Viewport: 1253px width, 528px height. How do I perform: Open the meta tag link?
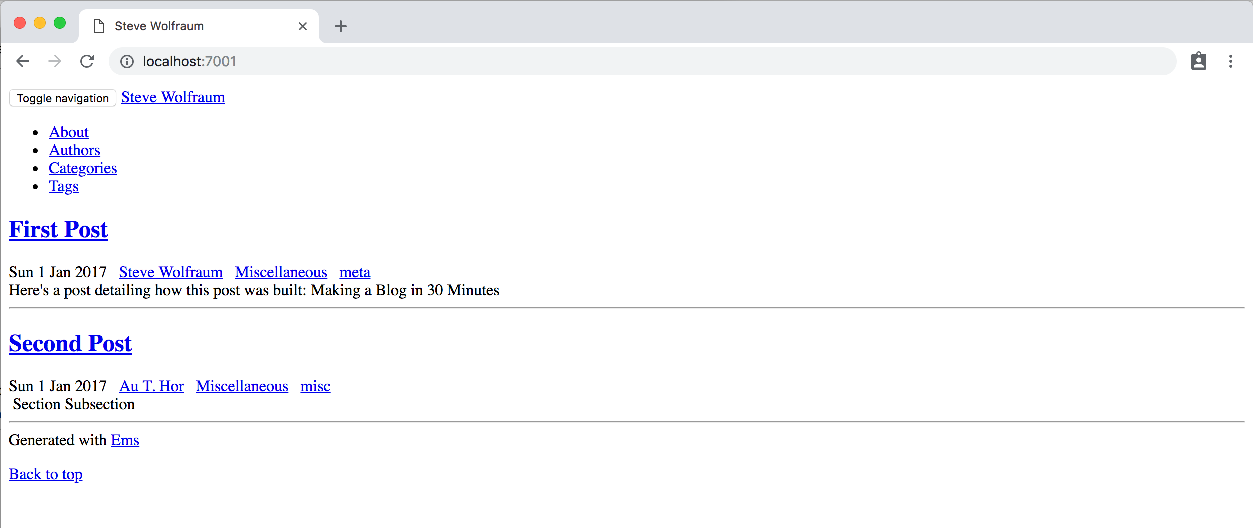coord(355,272)
